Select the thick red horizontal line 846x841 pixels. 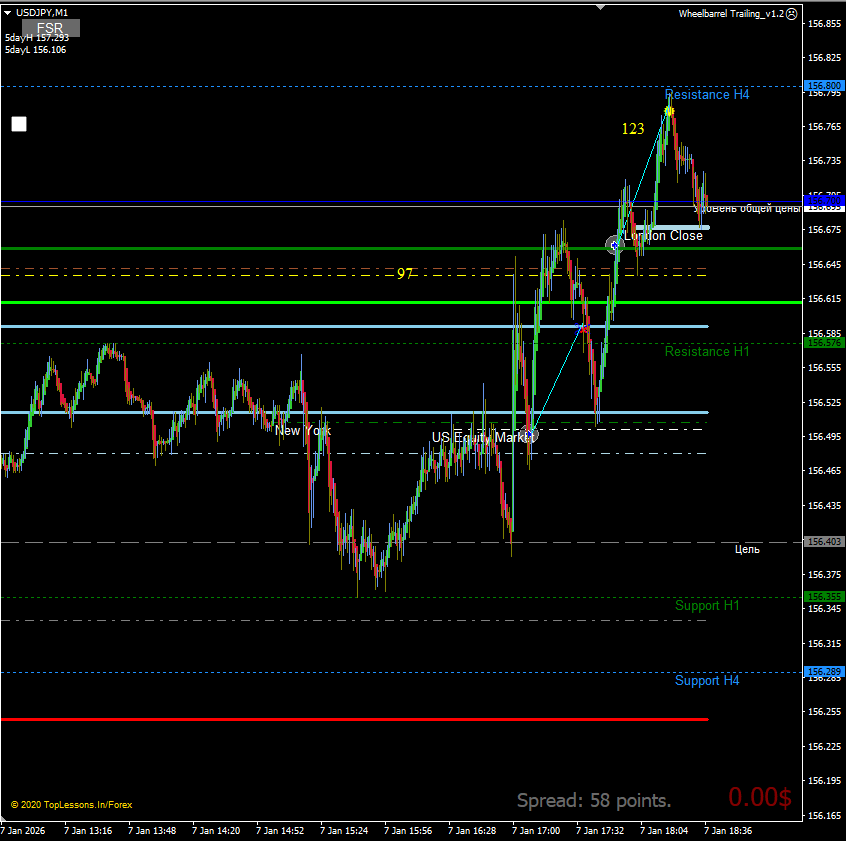(354, 719)
